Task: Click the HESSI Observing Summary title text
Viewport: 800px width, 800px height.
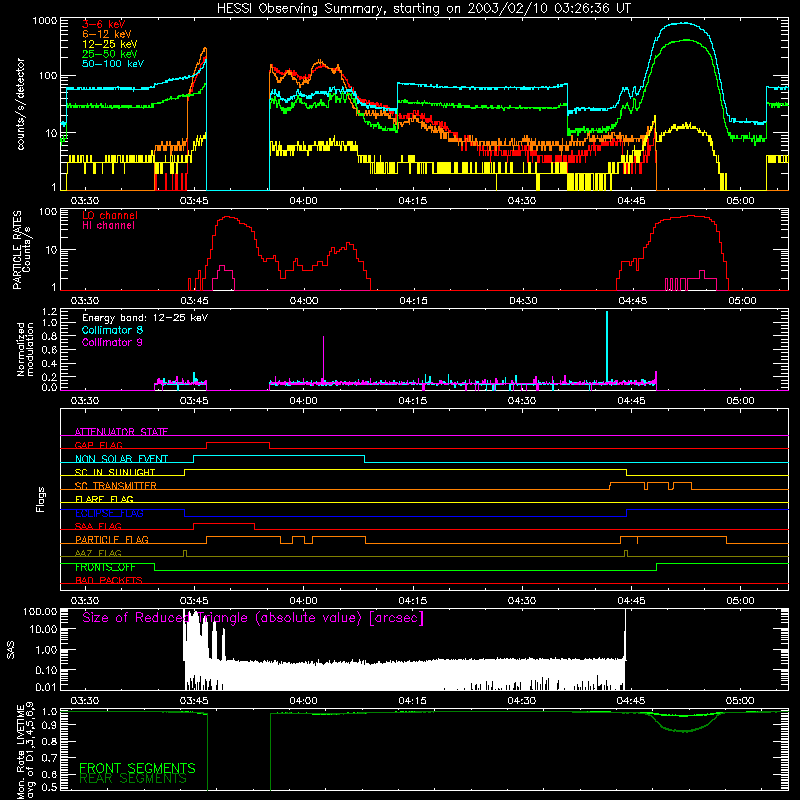Action: click(423, 9)
